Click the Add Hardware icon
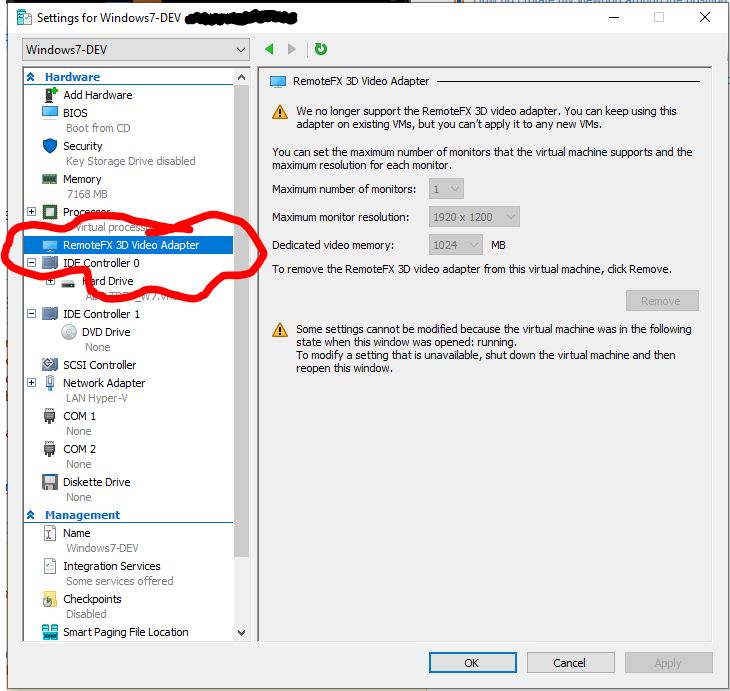Screen dimensions: 730x691 click(x=50, y=95)
